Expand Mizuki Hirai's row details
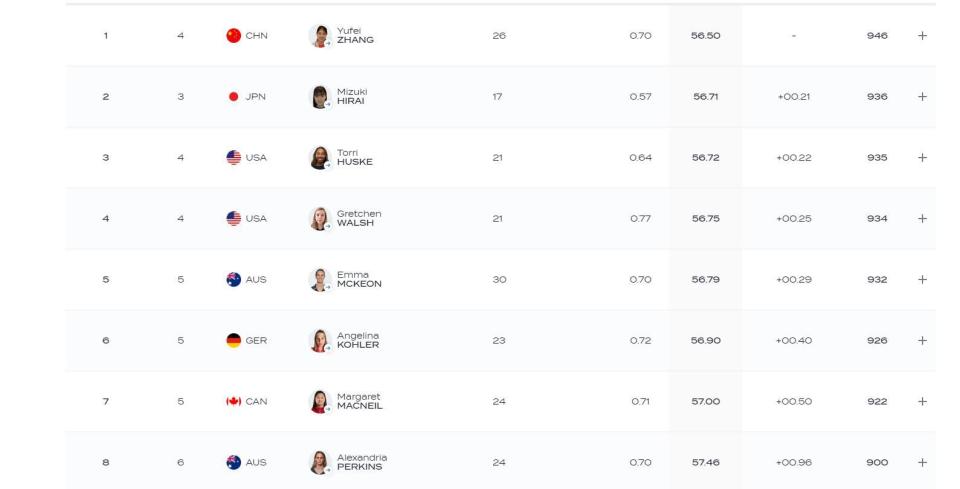This screenshot has width=960, height=489. [922, 97]
